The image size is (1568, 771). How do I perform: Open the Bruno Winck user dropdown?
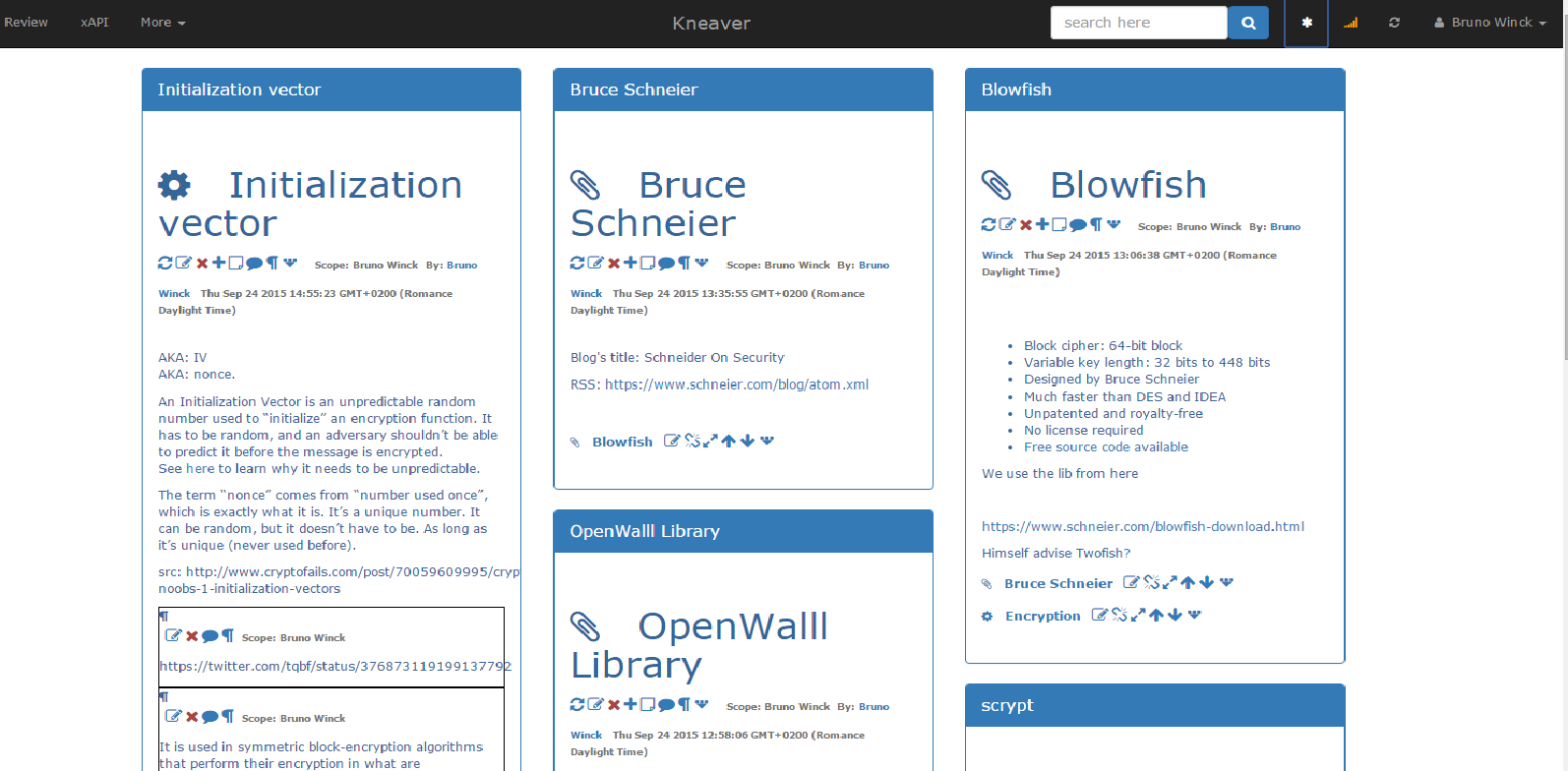[x=1489, y=23]
